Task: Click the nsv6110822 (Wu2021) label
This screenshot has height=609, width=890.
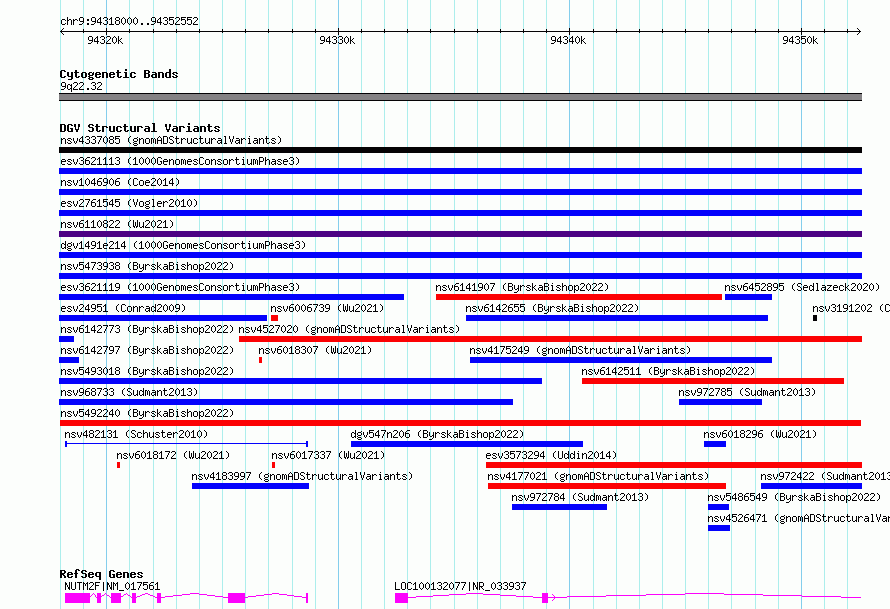Action: (117, 224)
